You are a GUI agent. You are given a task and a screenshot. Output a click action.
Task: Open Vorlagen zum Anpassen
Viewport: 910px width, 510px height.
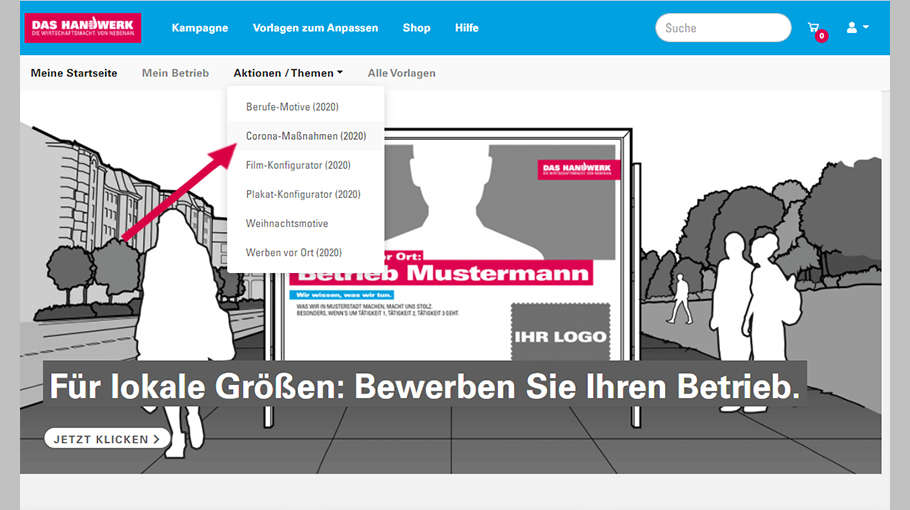click(x=315, y=28)
